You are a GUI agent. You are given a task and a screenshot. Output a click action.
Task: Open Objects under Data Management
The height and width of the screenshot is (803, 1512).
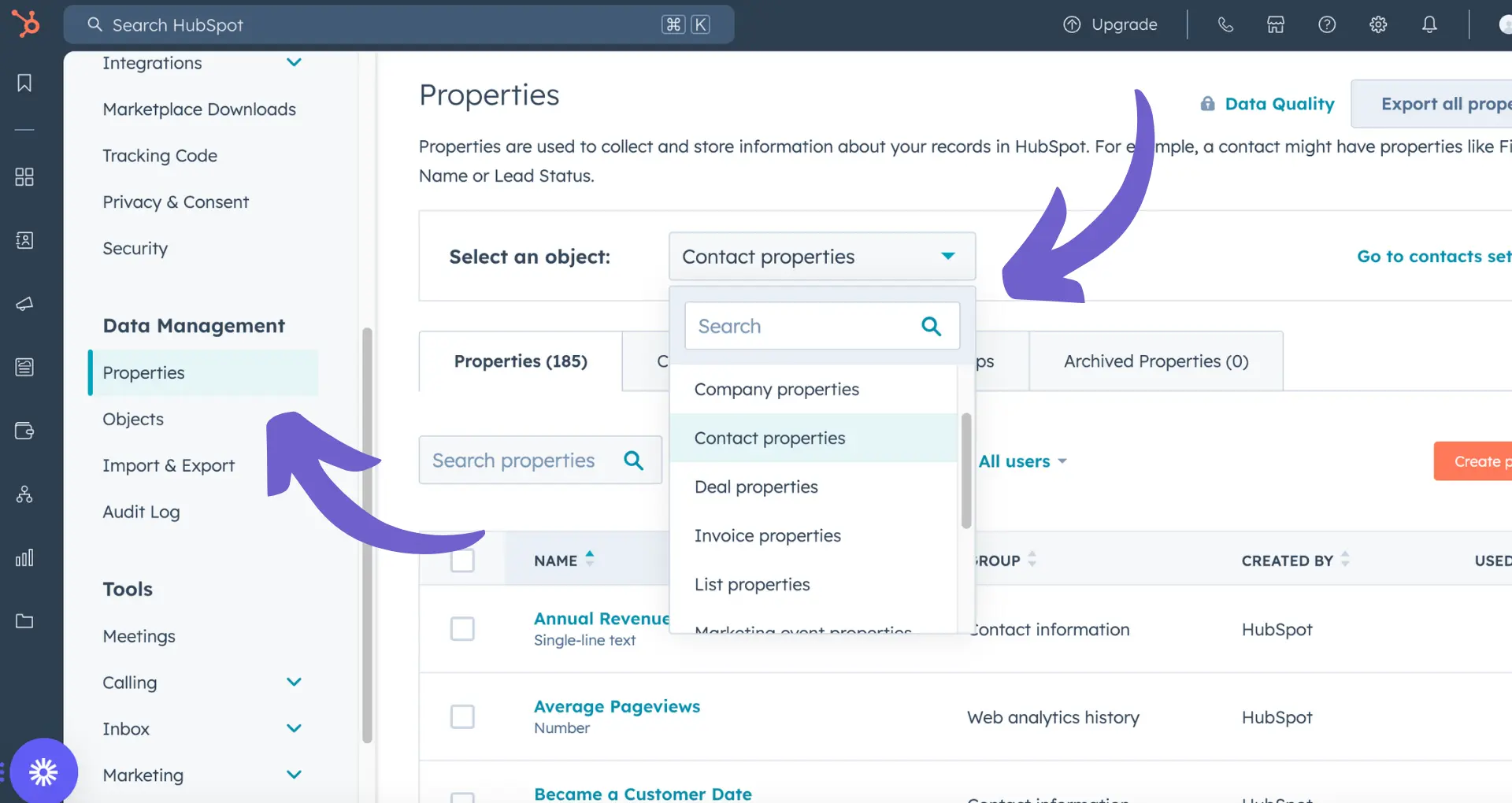(x=133, y=420)
